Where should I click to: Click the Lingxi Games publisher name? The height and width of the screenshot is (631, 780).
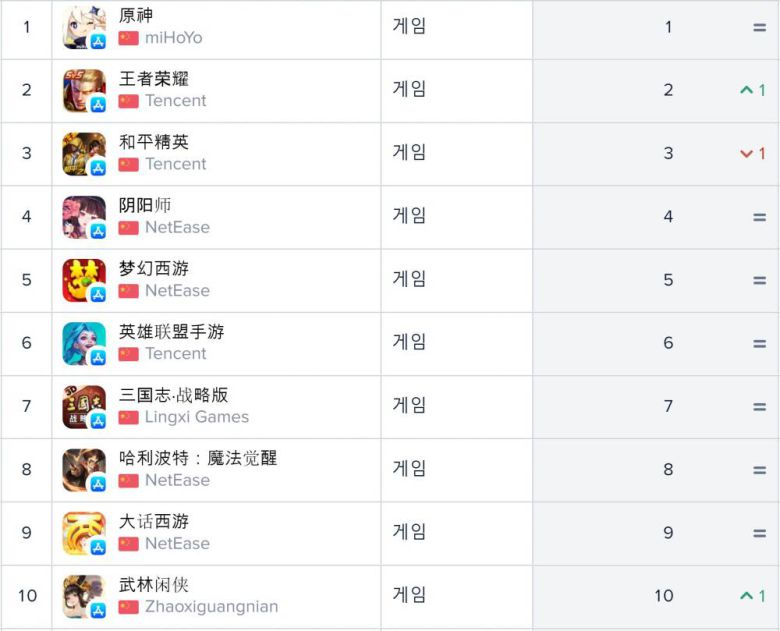196,417
